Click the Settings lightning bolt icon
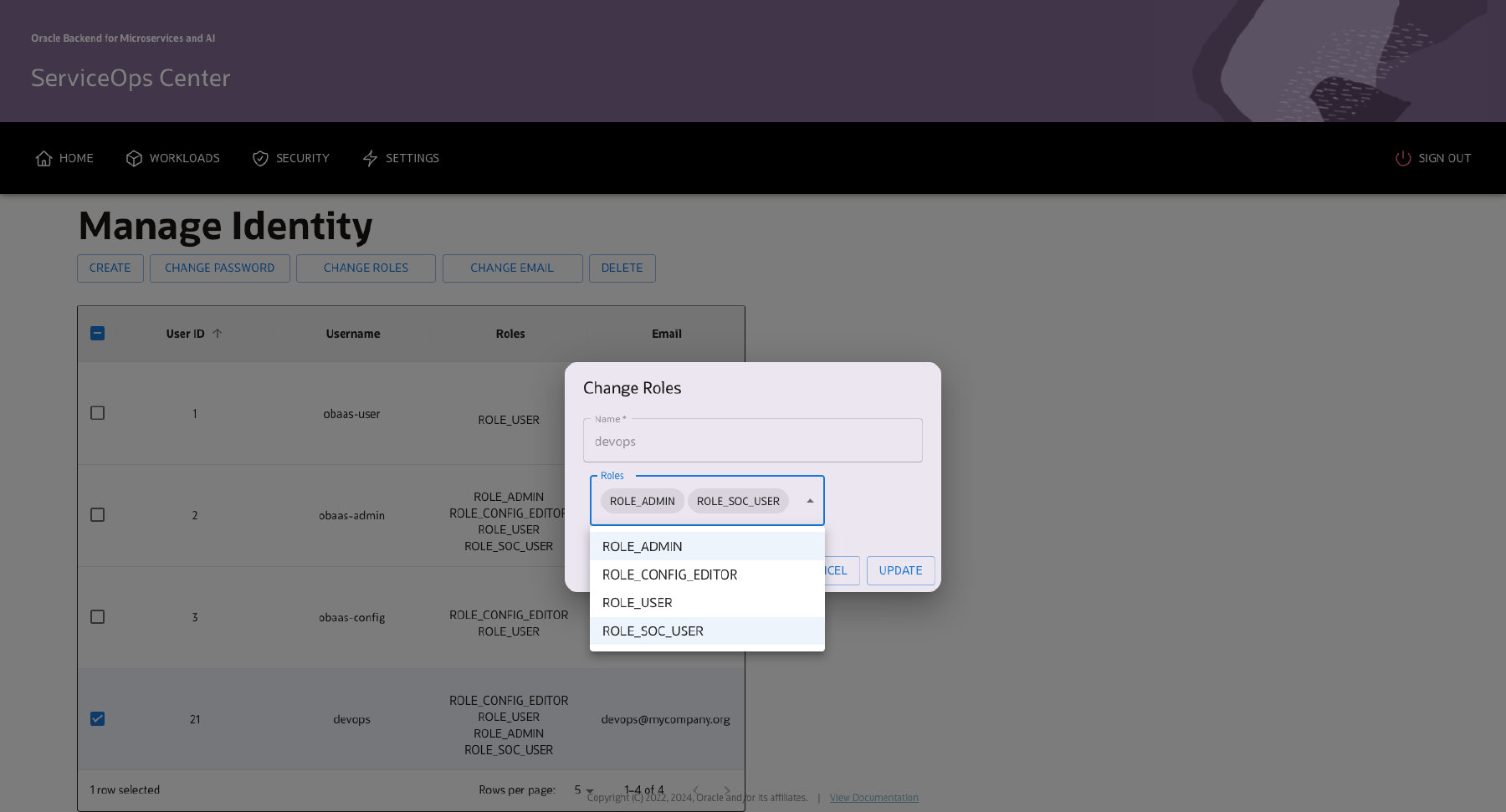1506x812 pixels. click(370, 159)
